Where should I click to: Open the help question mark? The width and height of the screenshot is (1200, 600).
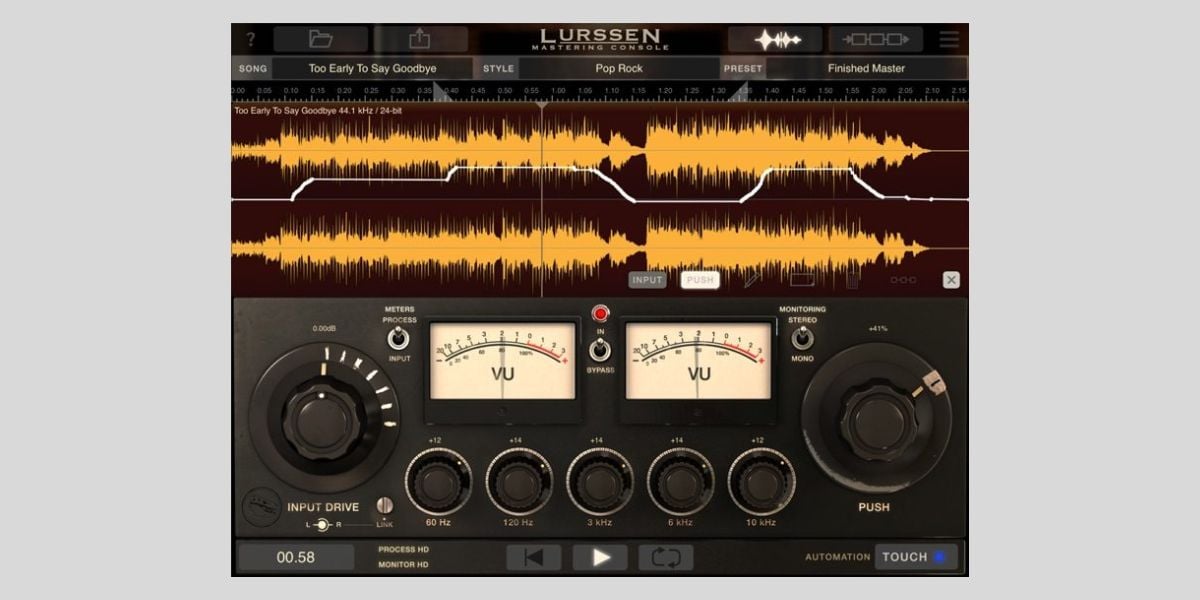coord(251,40)
